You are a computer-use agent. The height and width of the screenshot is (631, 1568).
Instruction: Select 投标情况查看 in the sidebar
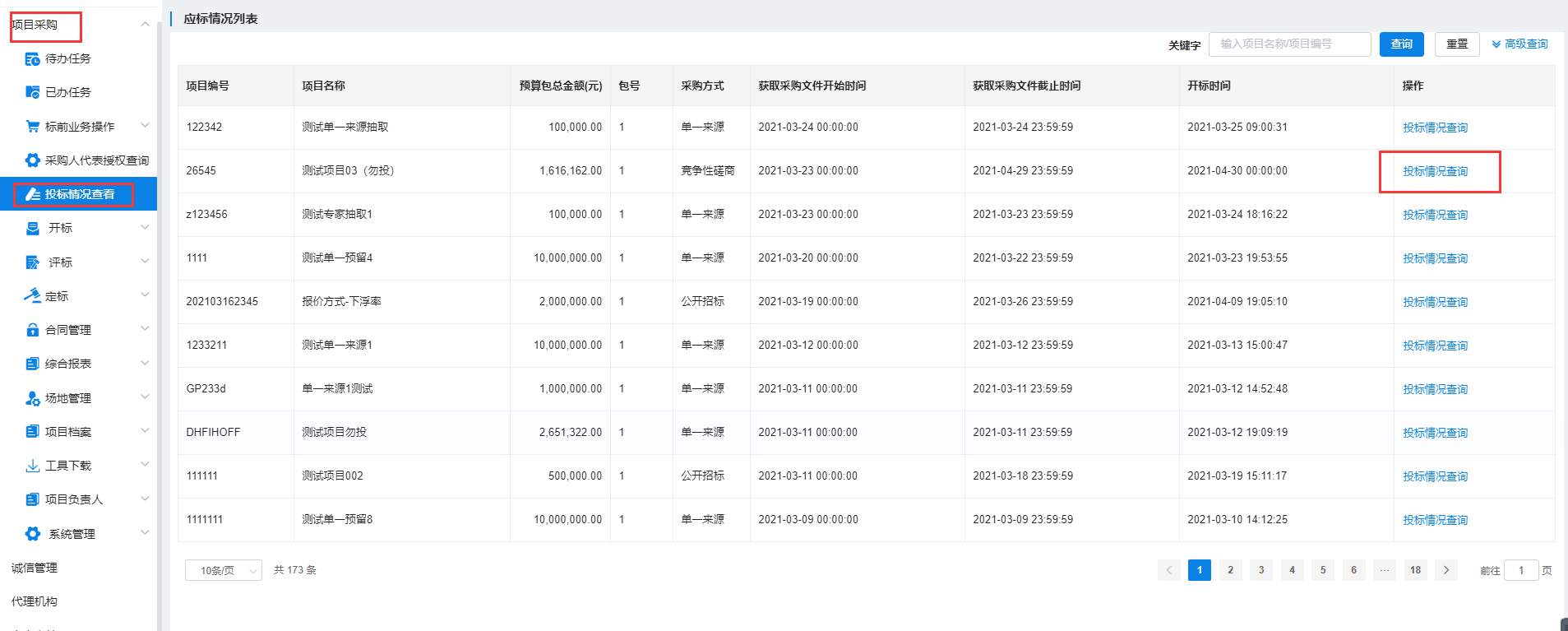(x=79, y=194)
